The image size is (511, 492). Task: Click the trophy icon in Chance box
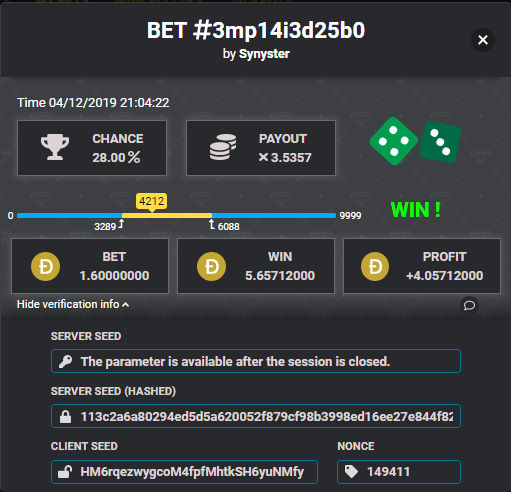point(55,147)
